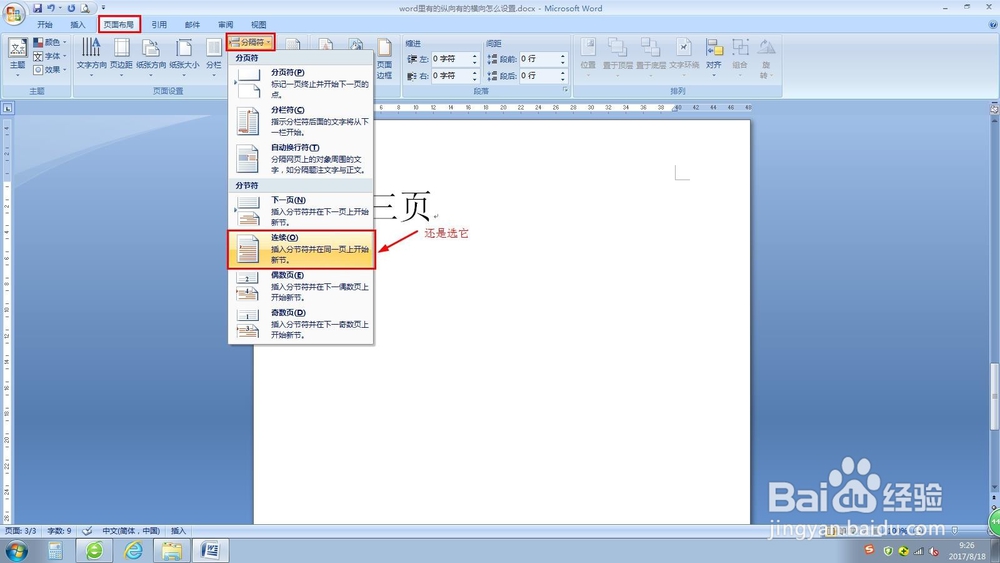Click the 分栏 columns button
This screenshot has width=1000, height=563.
pyautogui.click(x=214, y=57)
